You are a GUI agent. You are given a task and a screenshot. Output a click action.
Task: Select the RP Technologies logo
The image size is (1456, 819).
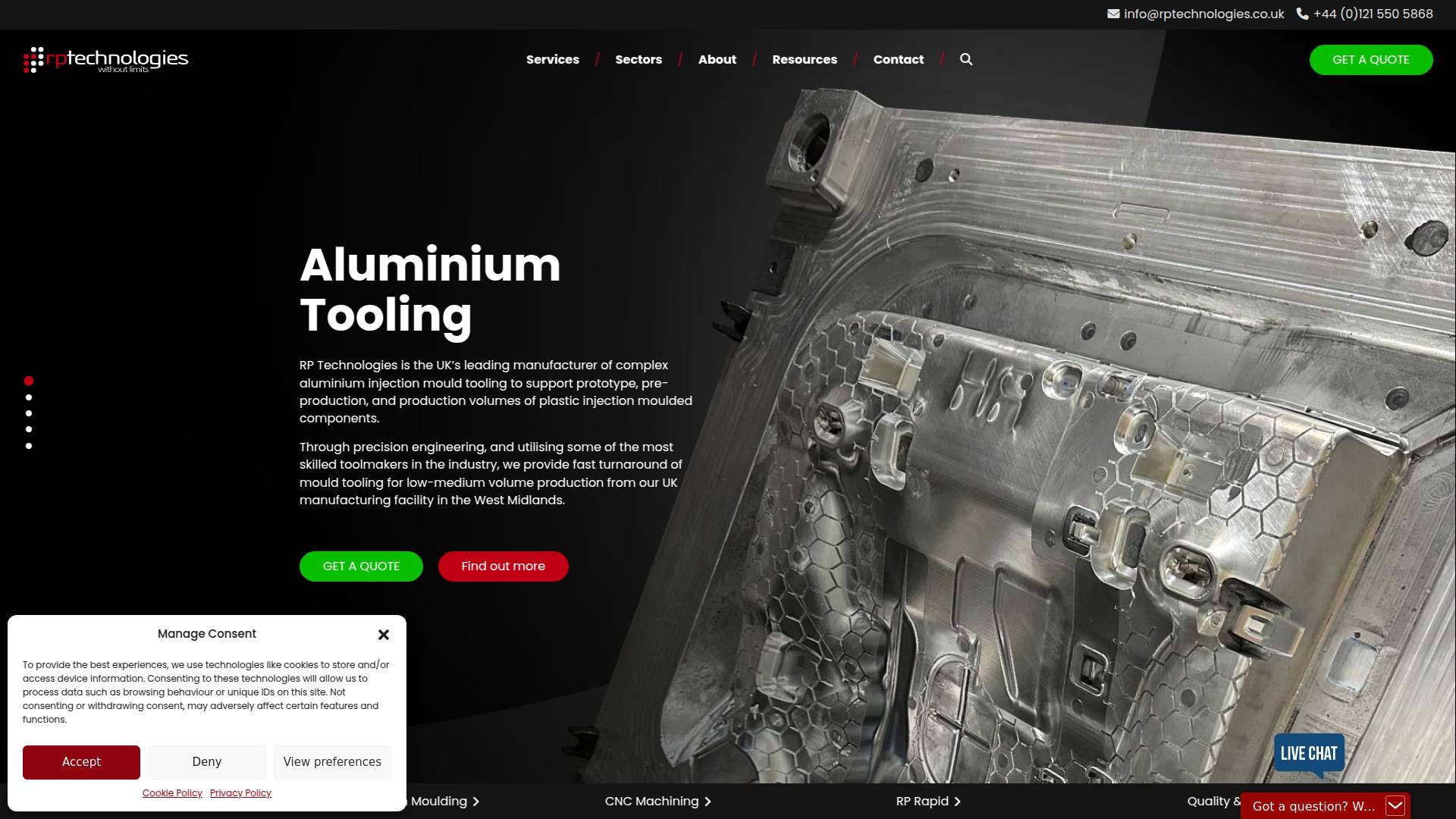coord(106,59)
